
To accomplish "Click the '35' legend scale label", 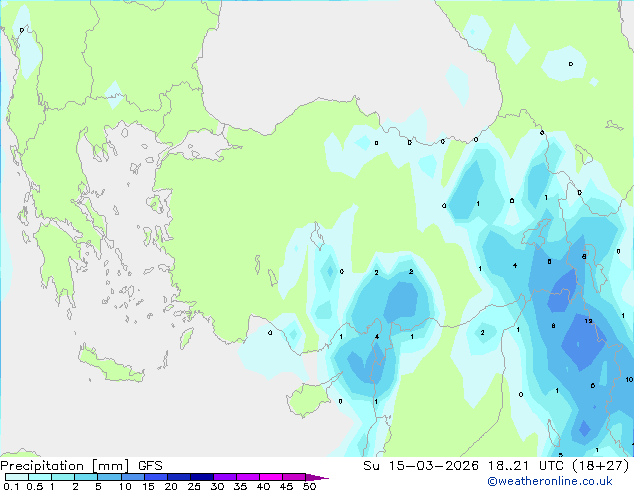I will pos(240,486).
